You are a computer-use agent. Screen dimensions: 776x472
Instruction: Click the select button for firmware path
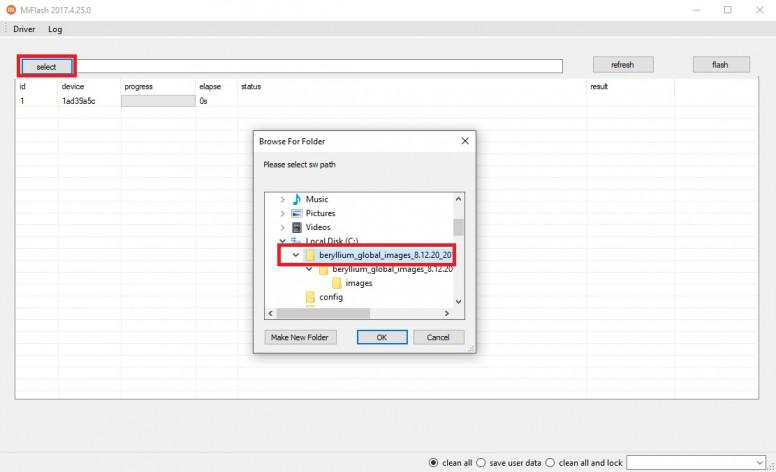click(x=47, y=66)
